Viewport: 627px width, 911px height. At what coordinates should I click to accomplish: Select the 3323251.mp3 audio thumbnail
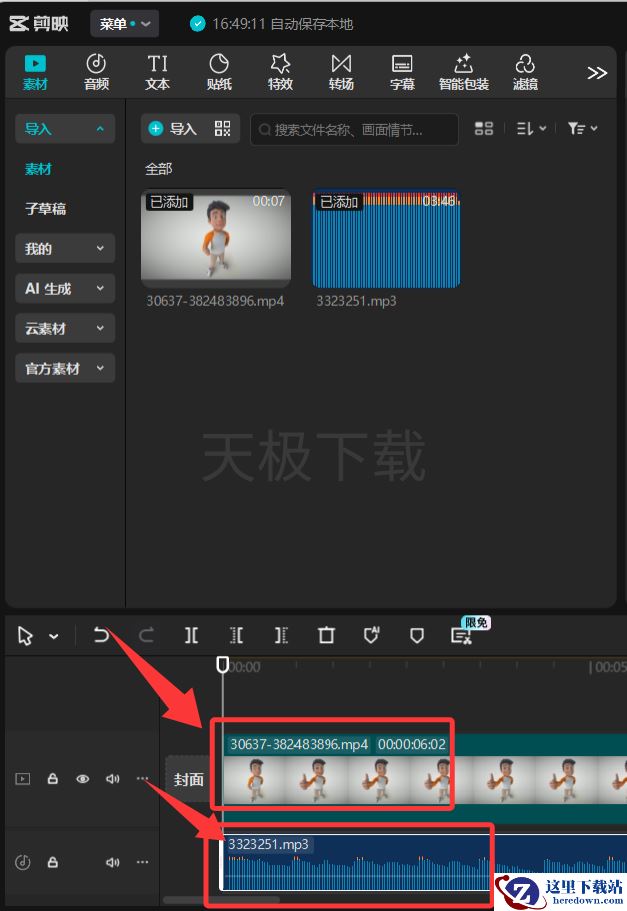coord(386,239)
